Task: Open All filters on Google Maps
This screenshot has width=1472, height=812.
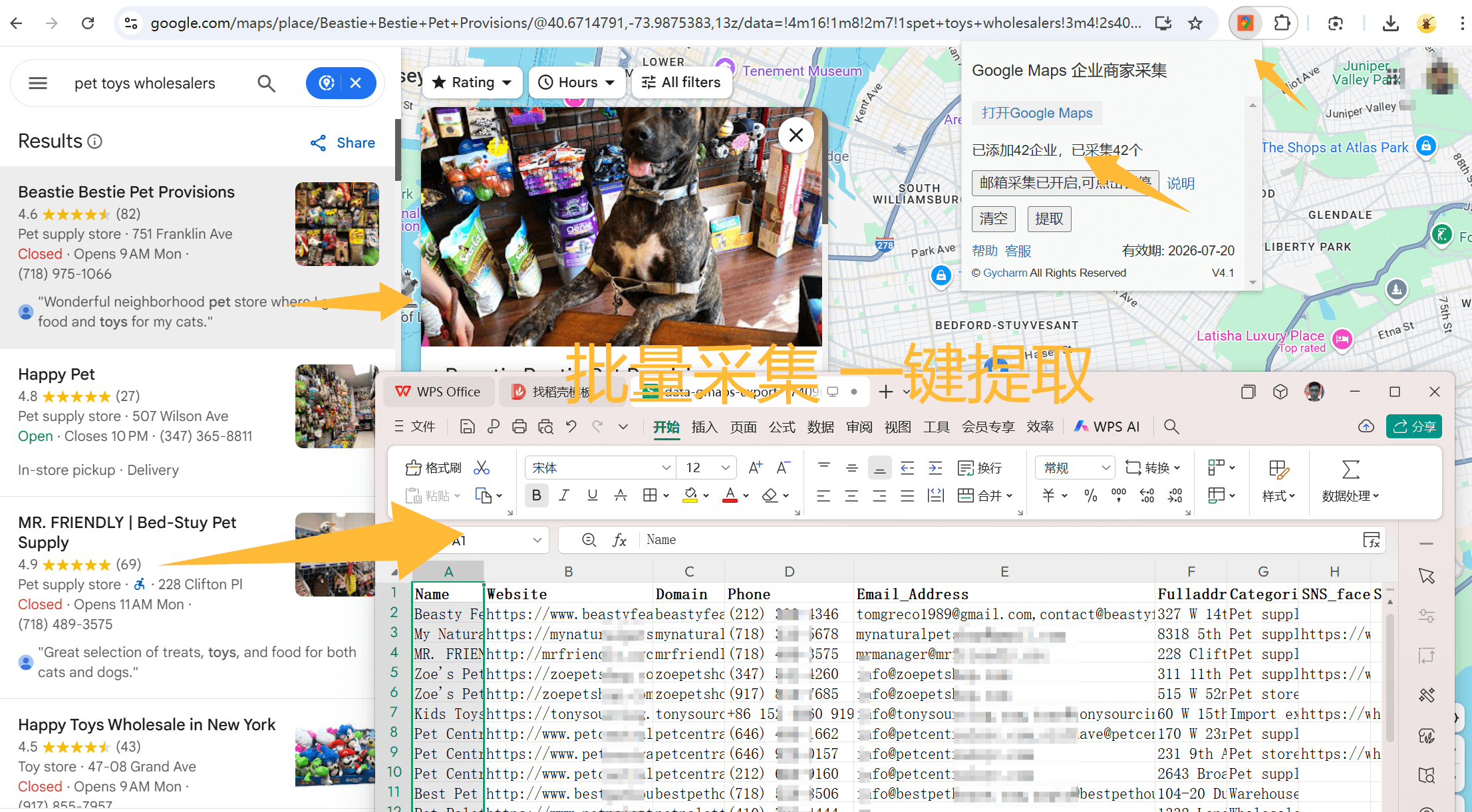Action: click(681, 82)
